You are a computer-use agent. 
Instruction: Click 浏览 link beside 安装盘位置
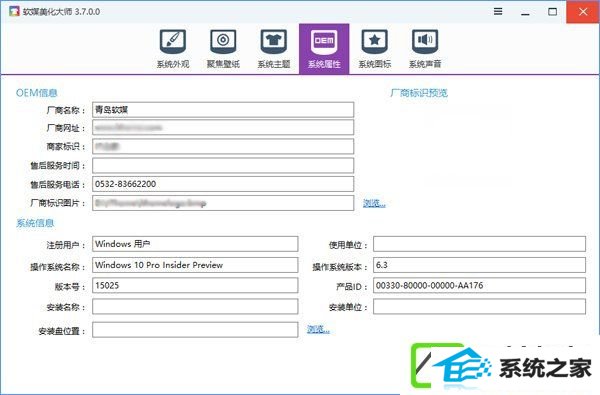(x=318, y=329)
